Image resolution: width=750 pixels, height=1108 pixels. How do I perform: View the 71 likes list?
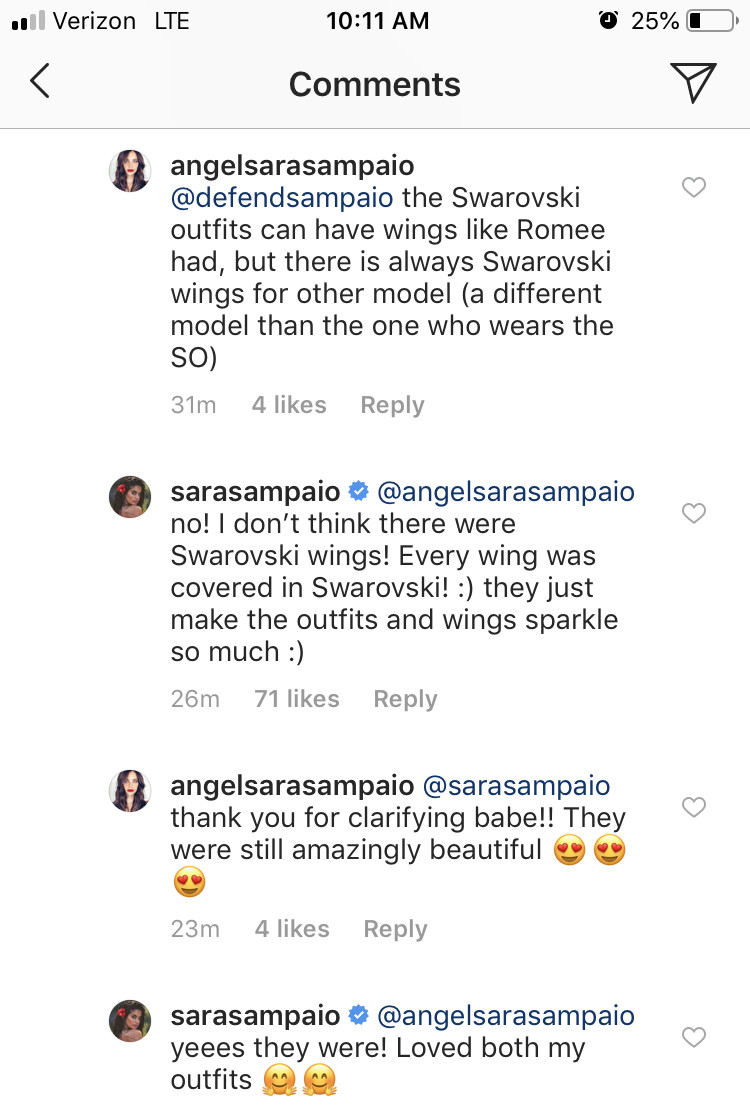(297, 699)
